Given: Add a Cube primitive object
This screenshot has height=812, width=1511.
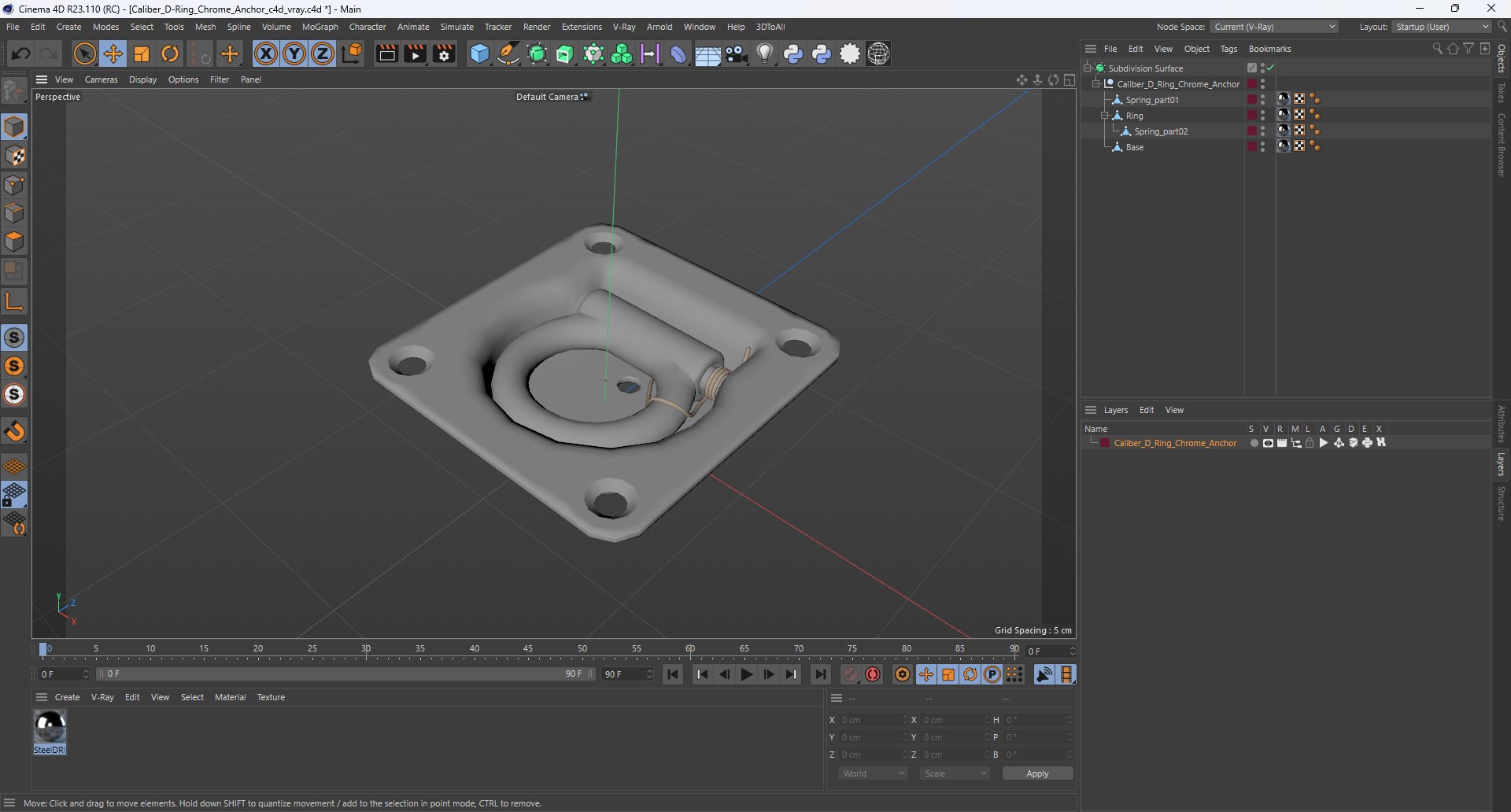Looking at the screenshot, I should [x=479, y=54].
